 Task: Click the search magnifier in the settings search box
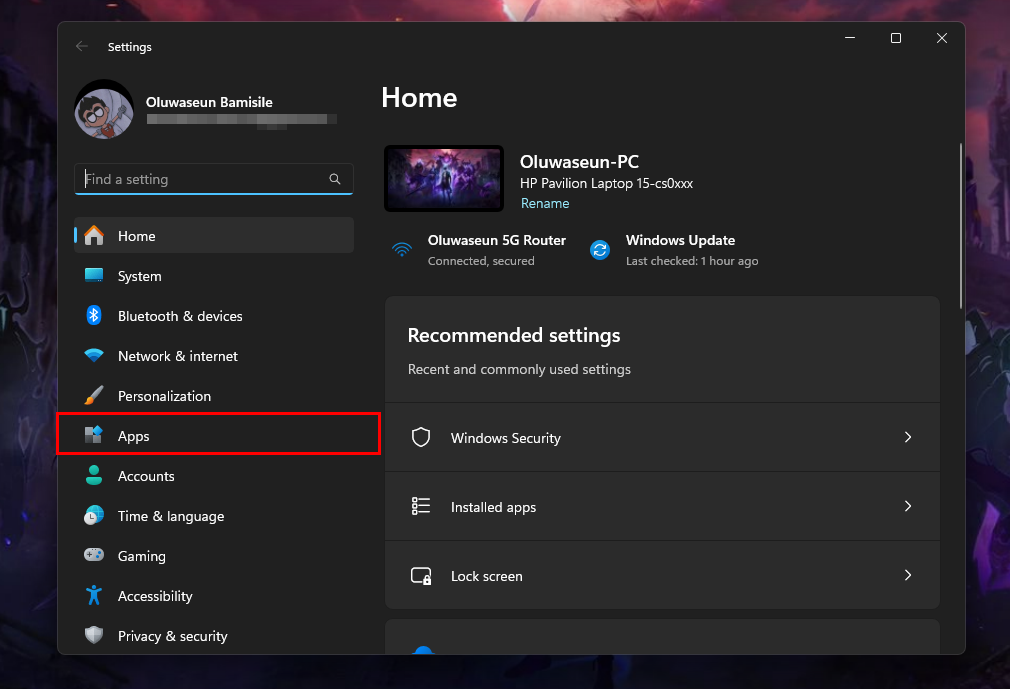pyautogui.click(x=335, y=179)
